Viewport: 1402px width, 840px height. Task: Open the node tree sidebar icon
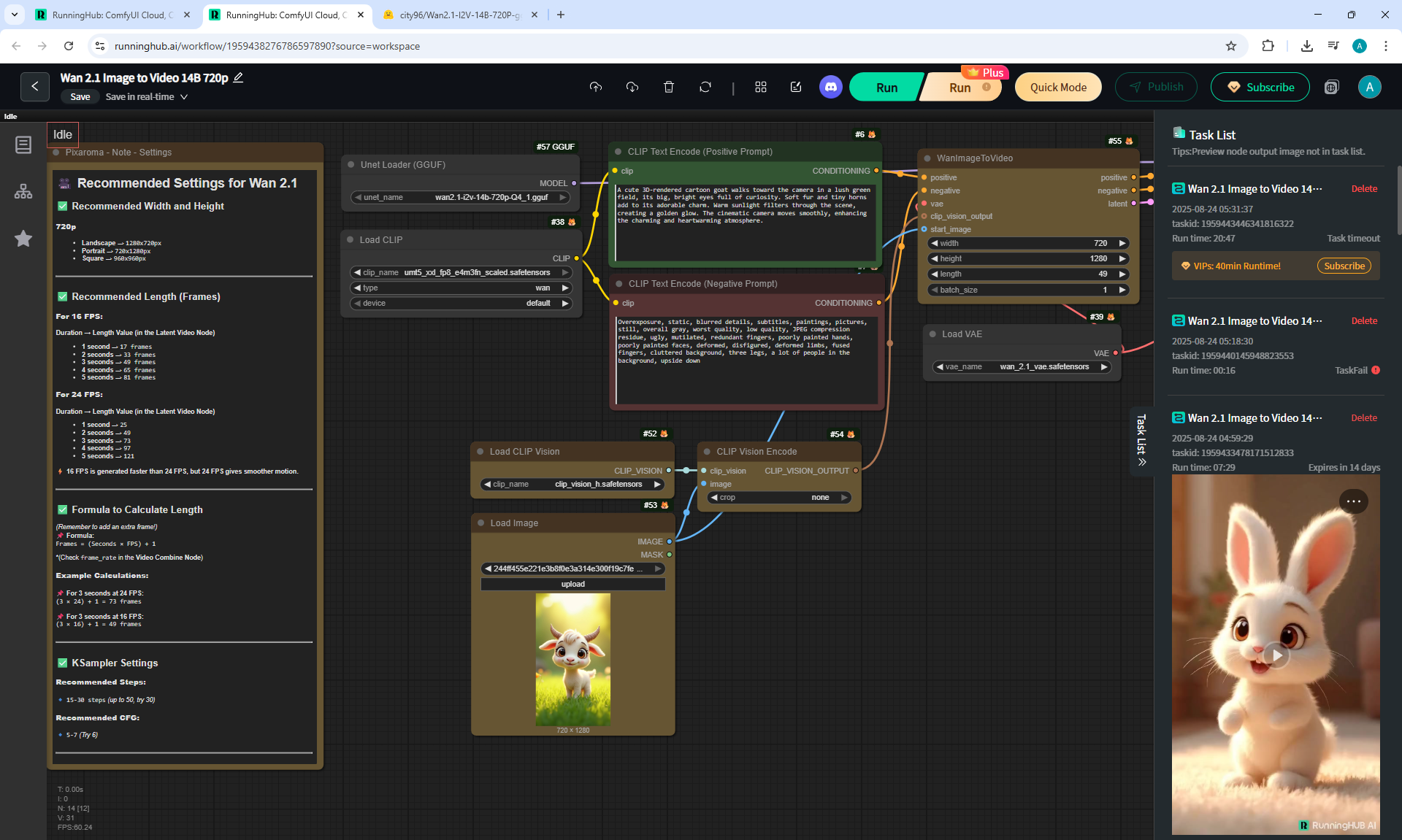(x=23, y=191)
